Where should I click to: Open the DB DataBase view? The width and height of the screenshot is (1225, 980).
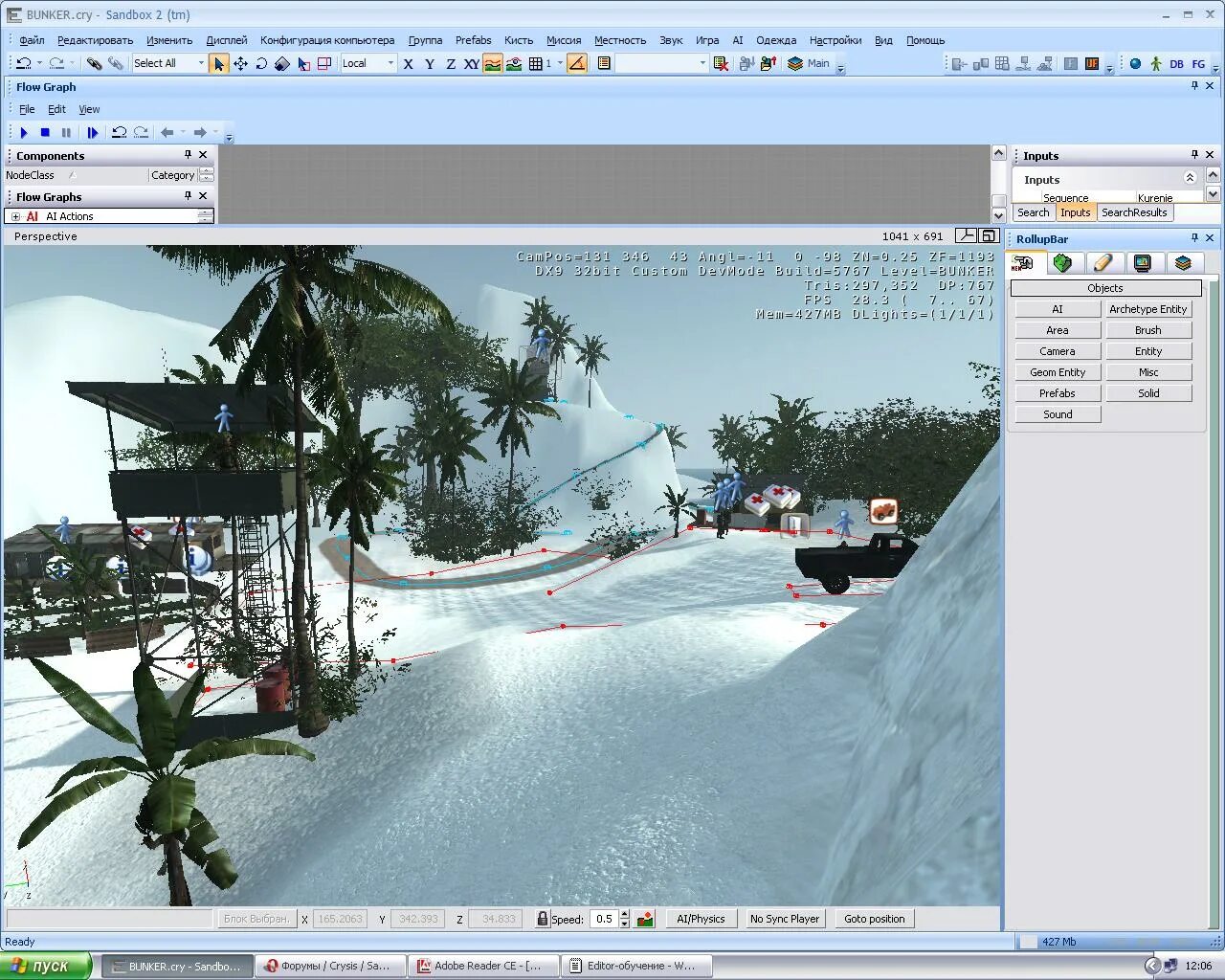[1177, 63]
